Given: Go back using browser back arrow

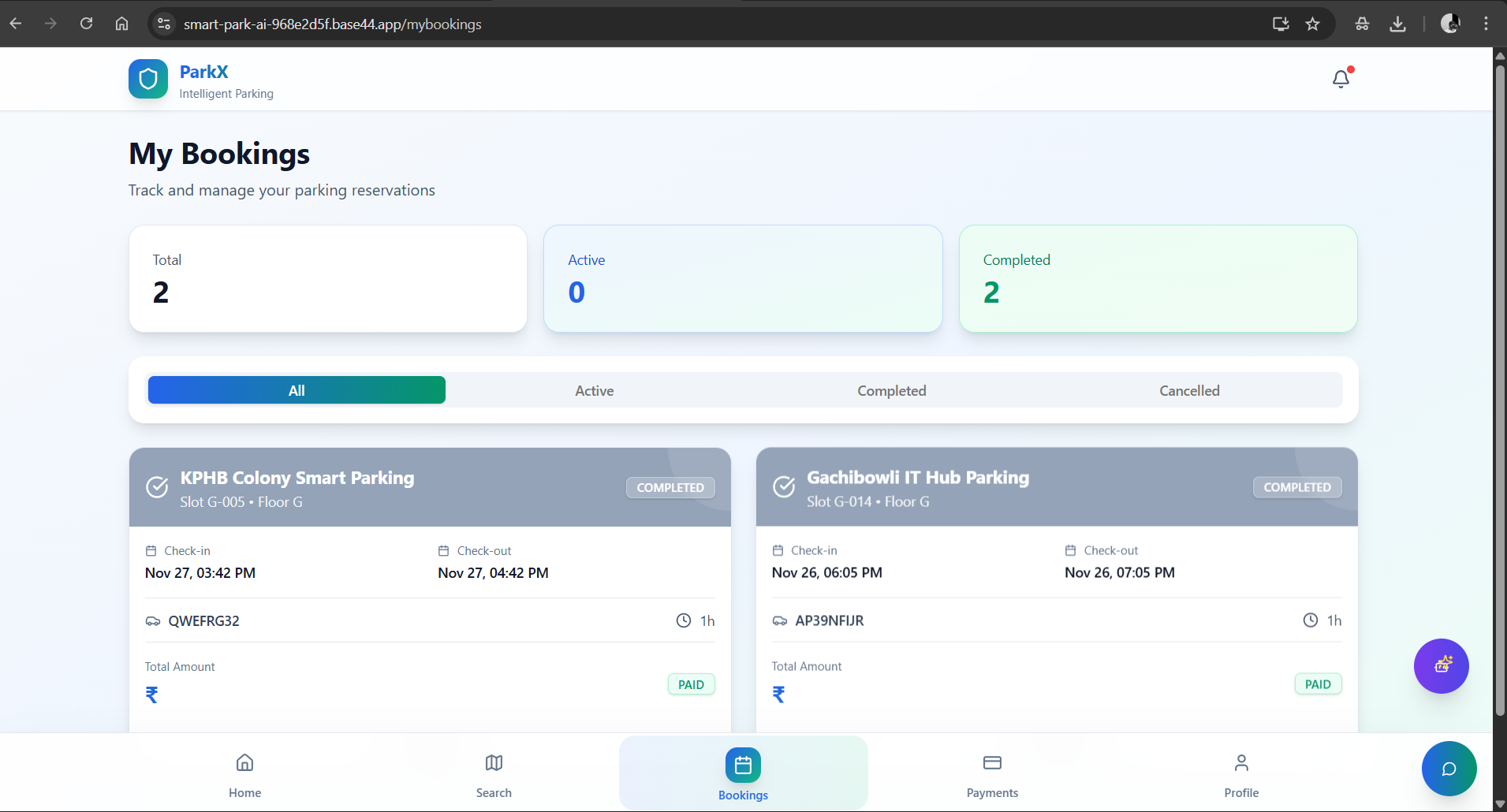Looking at the screenshot, I should [x=16, y=24].
